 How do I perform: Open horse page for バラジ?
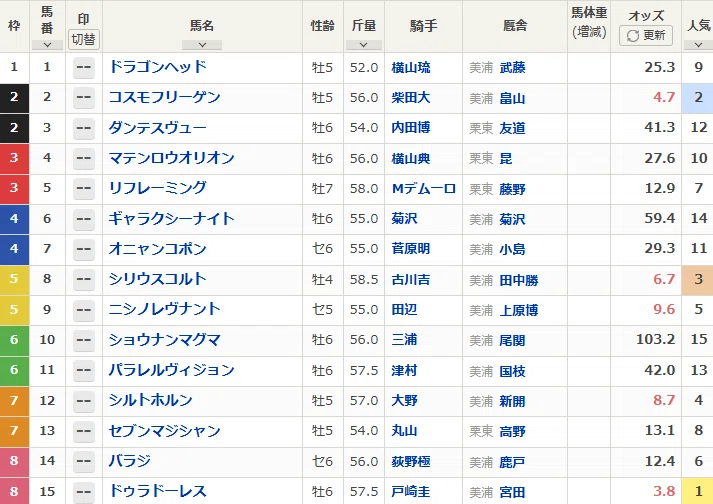130,461
